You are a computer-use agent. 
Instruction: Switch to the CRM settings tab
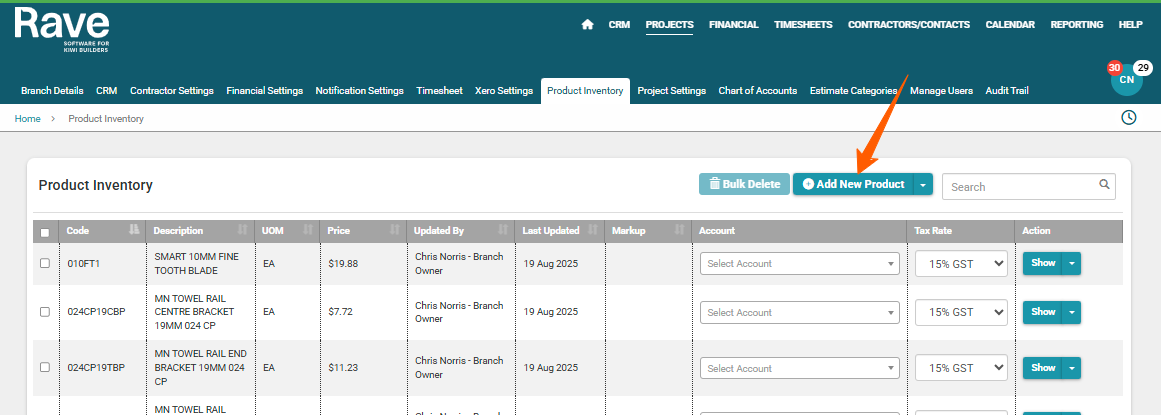click(107, 90)
